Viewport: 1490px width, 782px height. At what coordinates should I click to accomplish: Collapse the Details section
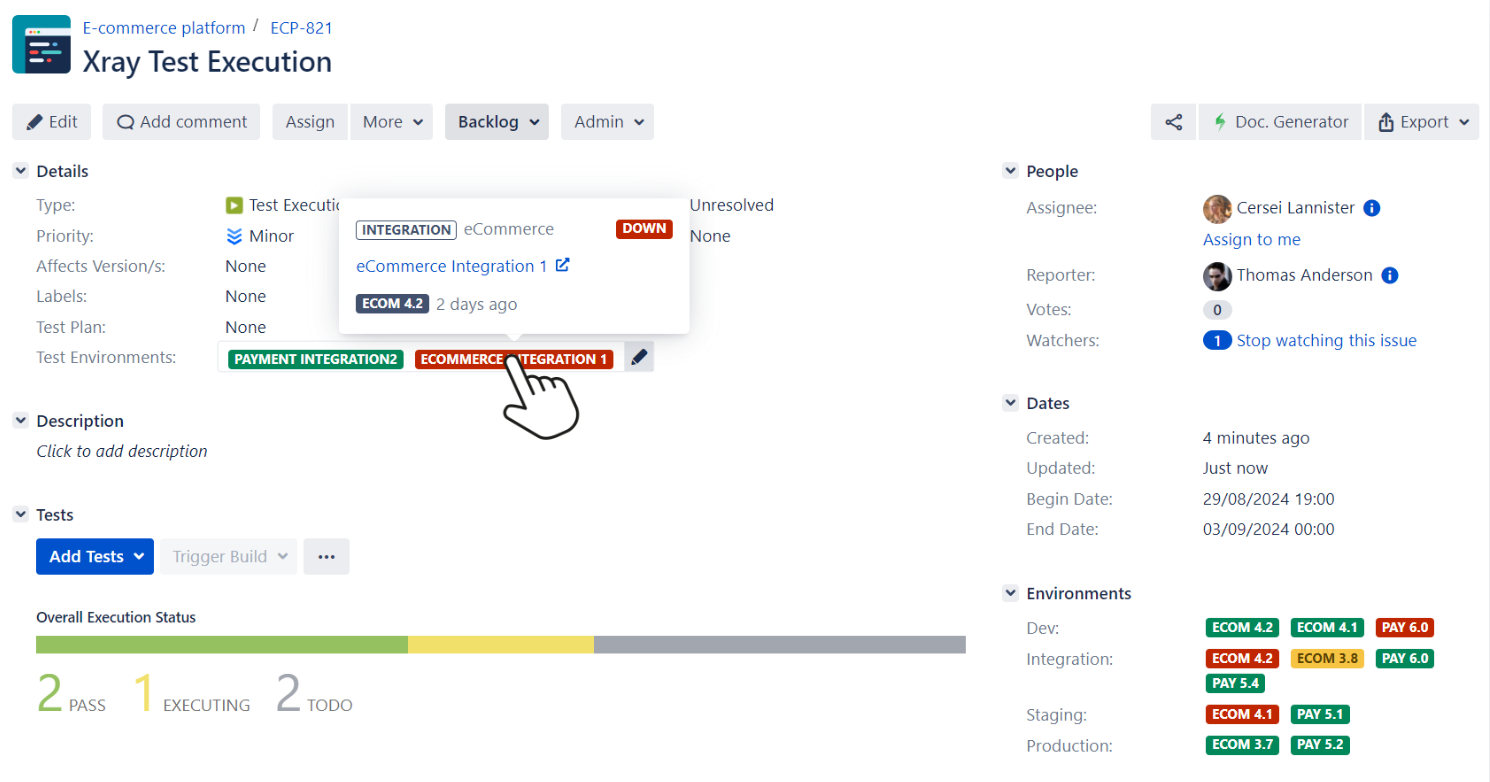coord(20,171)
